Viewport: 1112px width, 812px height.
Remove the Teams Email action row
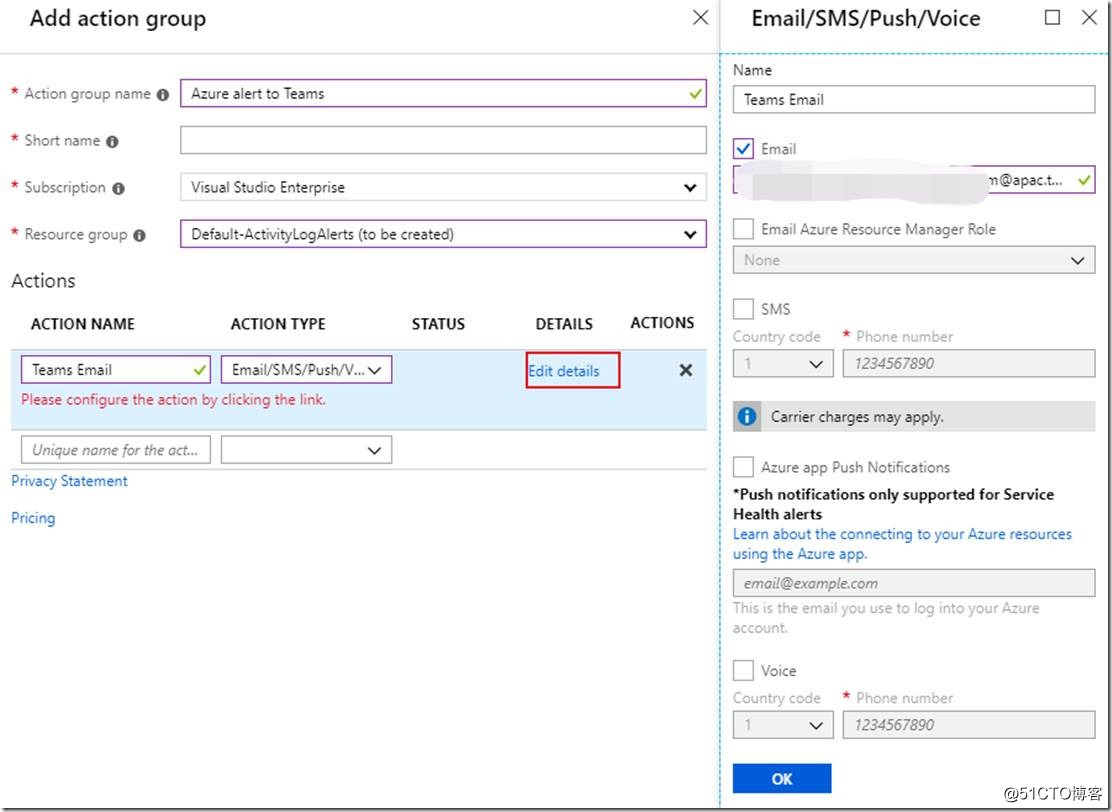click(x=686, y=370)
